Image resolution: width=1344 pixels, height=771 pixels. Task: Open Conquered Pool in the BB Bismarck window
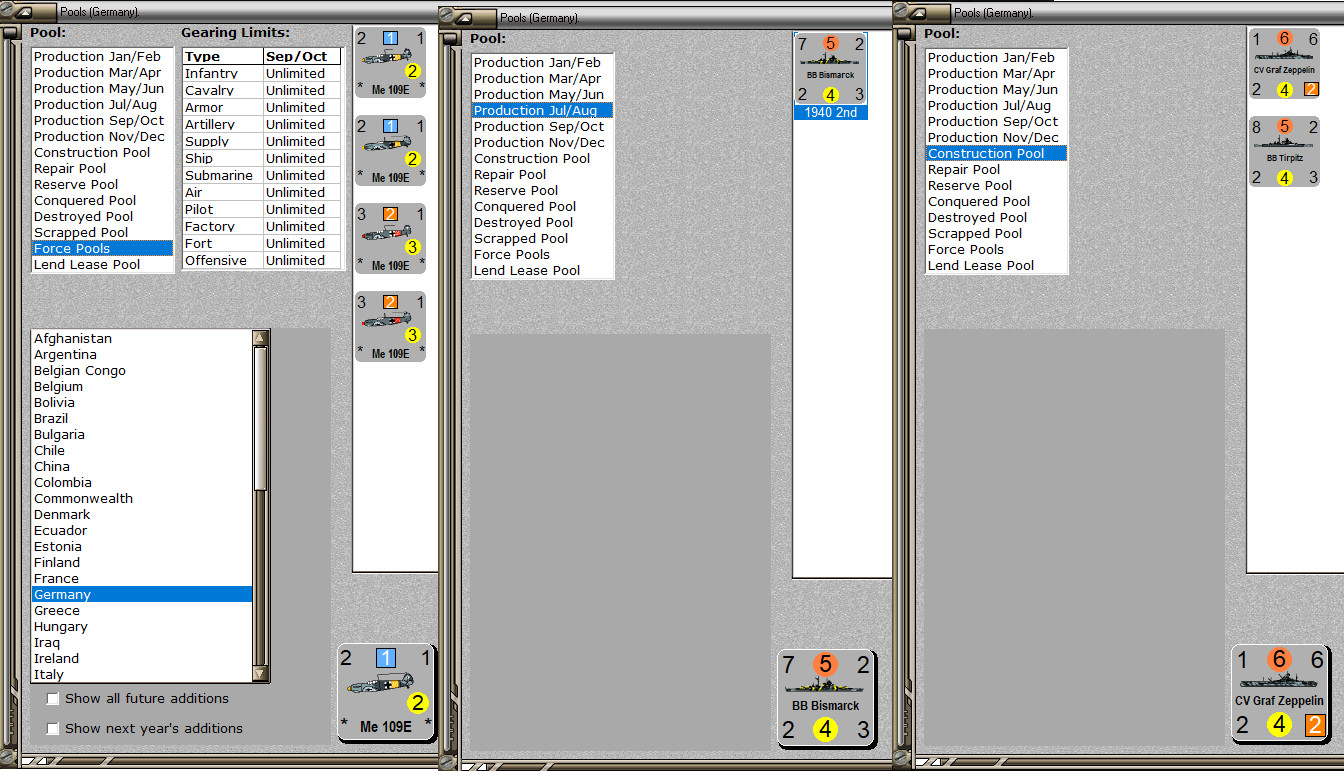(542, 207)
